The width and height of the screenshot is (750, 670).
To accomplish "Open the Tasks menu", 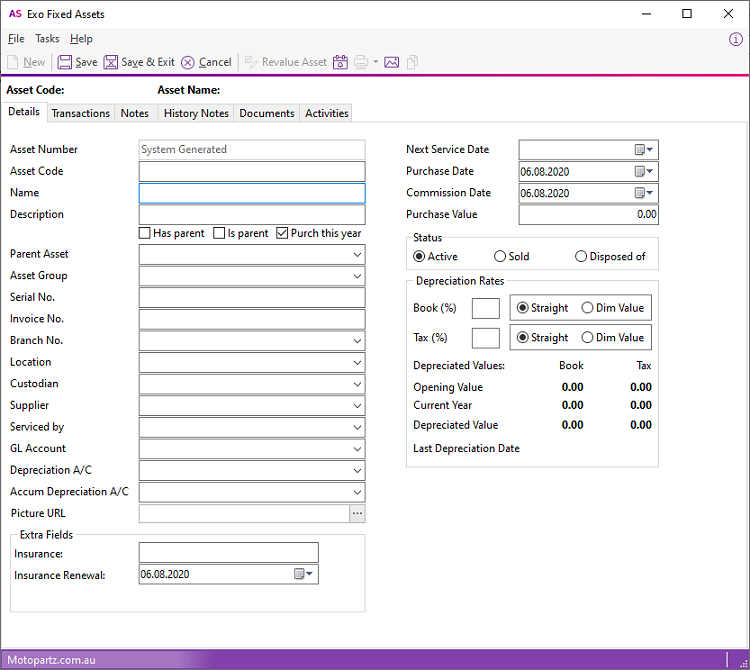I will 47,39.
